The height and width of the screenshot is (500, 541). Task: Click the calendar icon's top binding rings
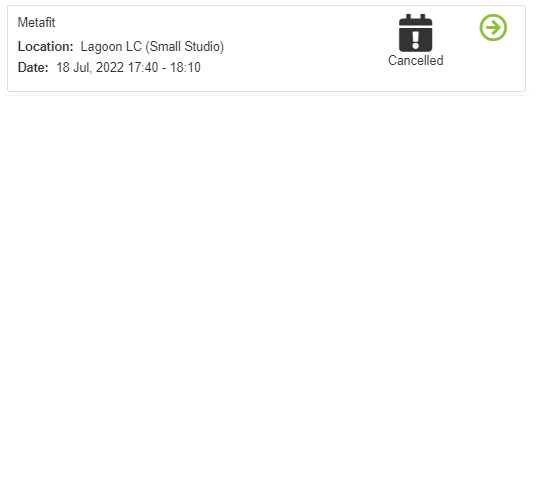pos(415,17)
